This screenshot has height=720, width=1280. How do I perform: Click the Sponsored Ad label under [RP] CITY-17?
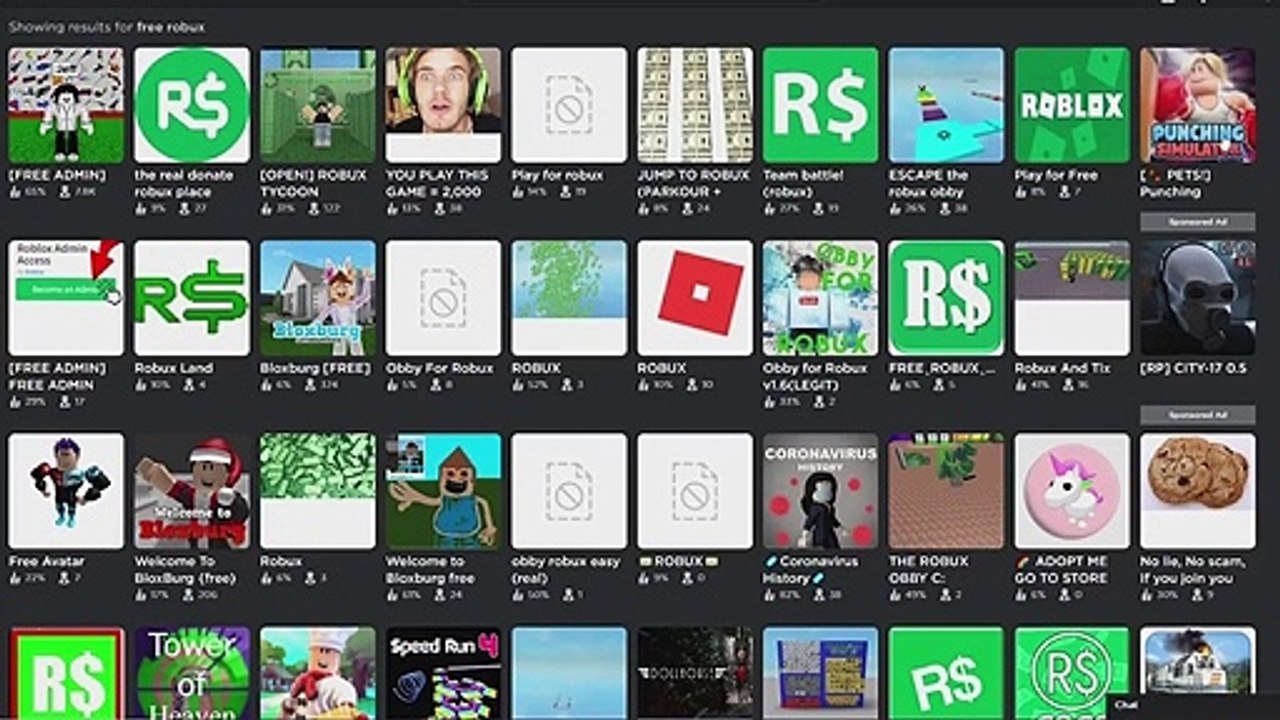pyautogui.click(x=1198, y=415)
